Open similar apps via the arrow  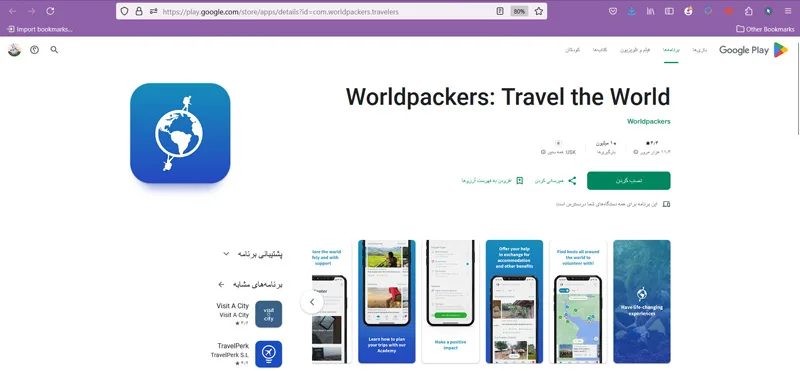pos(221,284)
